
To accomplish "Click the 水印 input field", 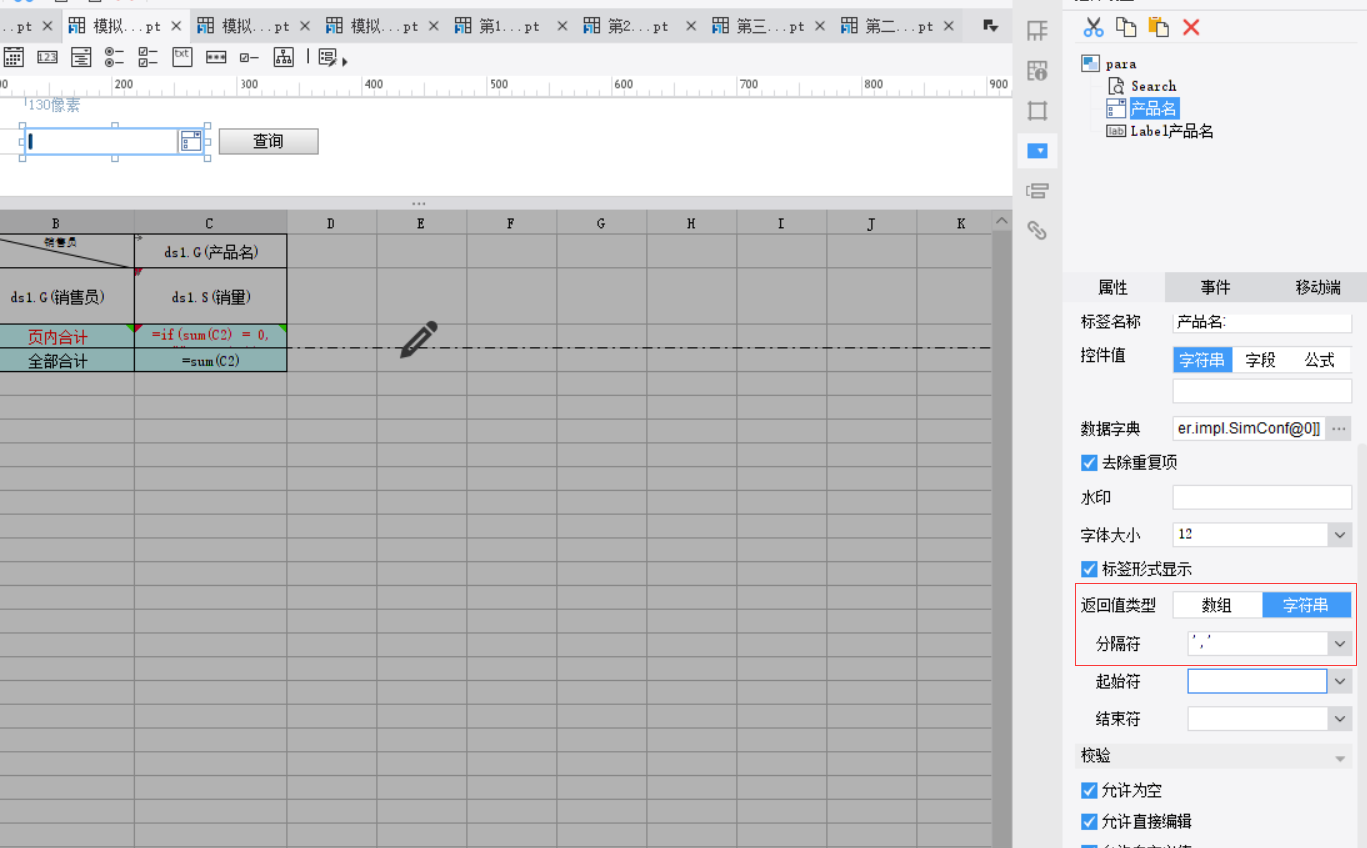I will (x=1262, y=497).
